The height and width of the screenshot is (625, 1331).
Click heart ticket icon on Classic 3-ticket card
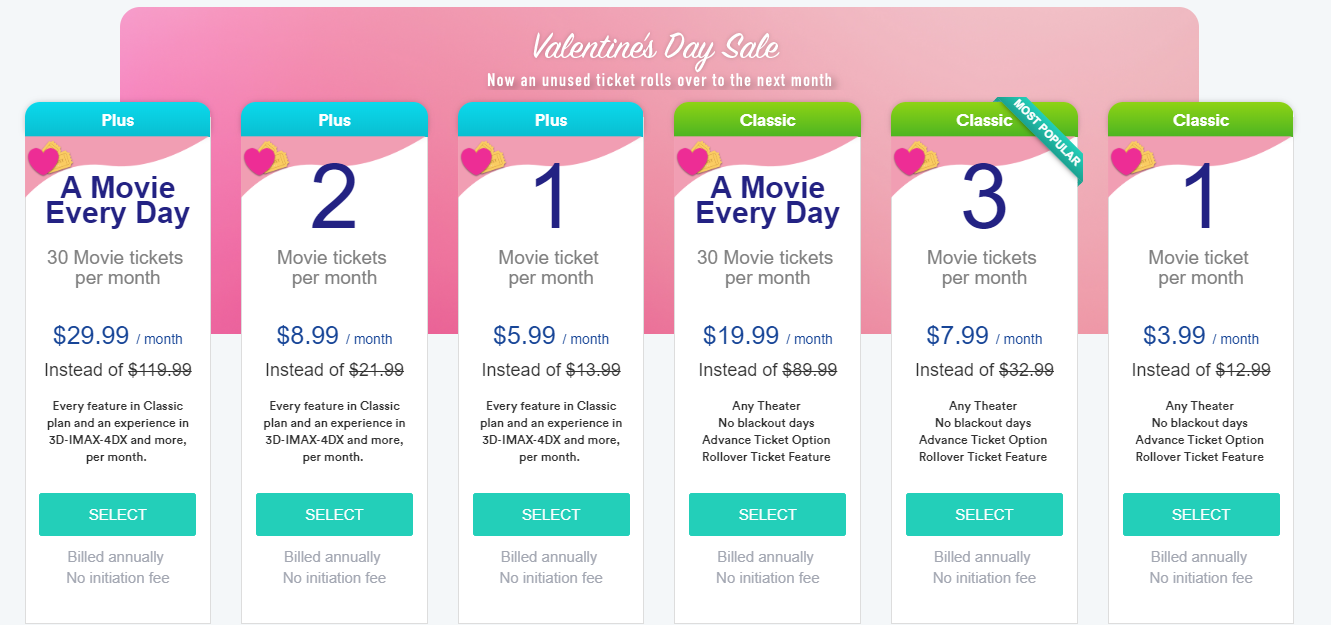(x=916, y=159)
